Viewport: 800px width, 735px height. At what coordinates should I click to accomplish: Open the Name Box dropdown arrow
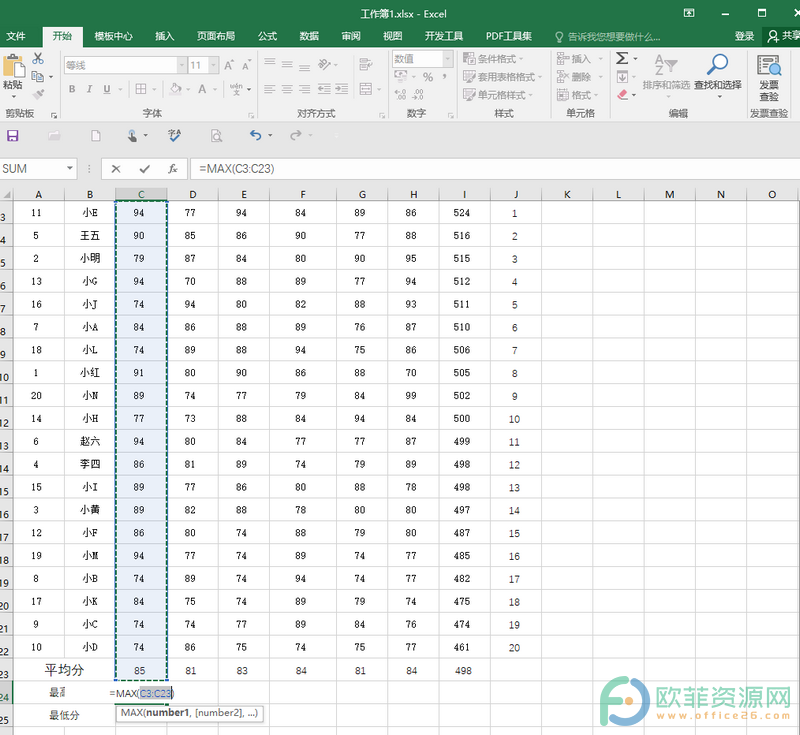[x=70, y=168]
